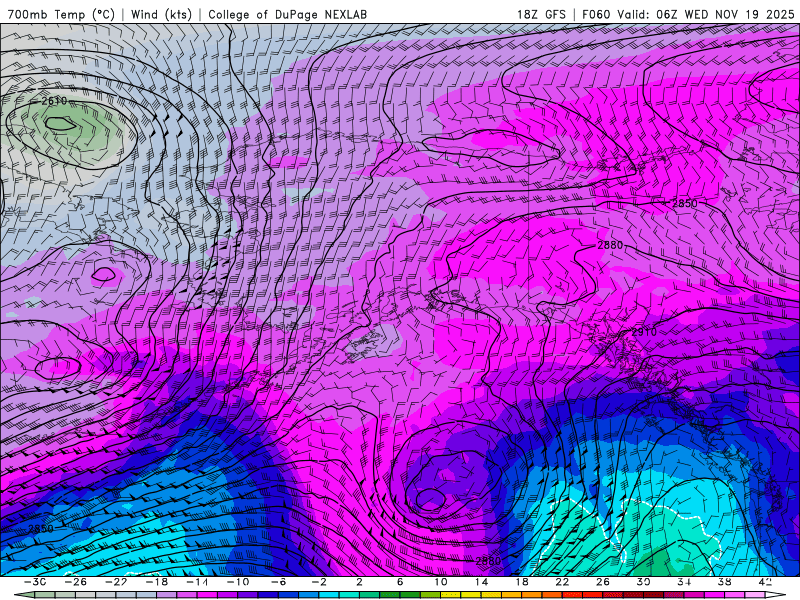800x600 pixels.
Task: Click the 2850 contour label inside the pink warm area
Action: pos(684,204)
